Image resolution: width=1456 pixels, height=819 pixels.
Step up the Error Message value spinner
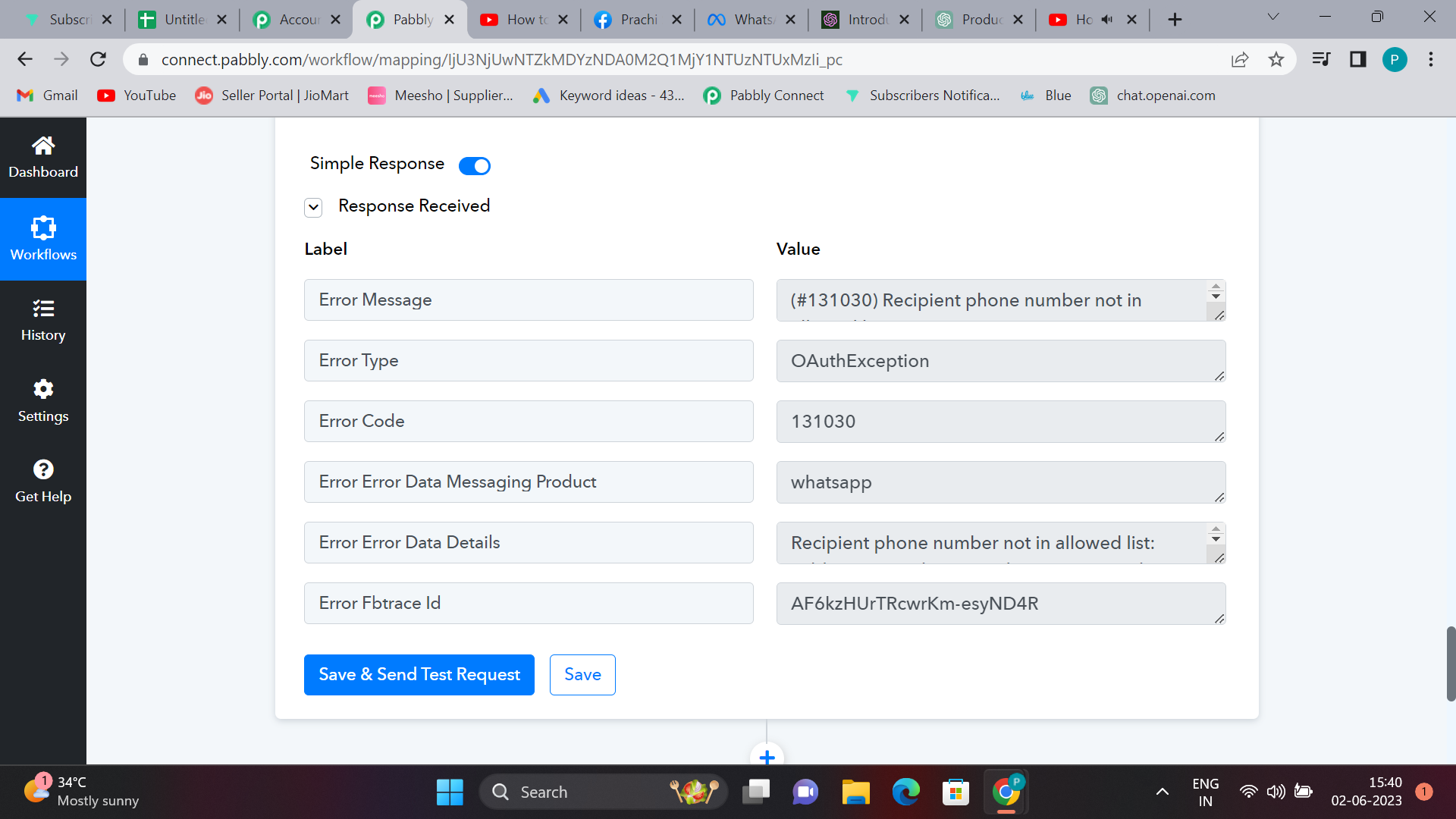coord(1216,287)
